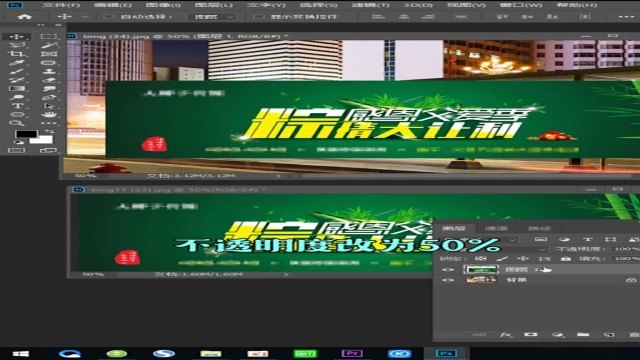Click the black foreground color swatch
Screen dimensions: 640x360
pyautogui.click(x=26, y=134)
